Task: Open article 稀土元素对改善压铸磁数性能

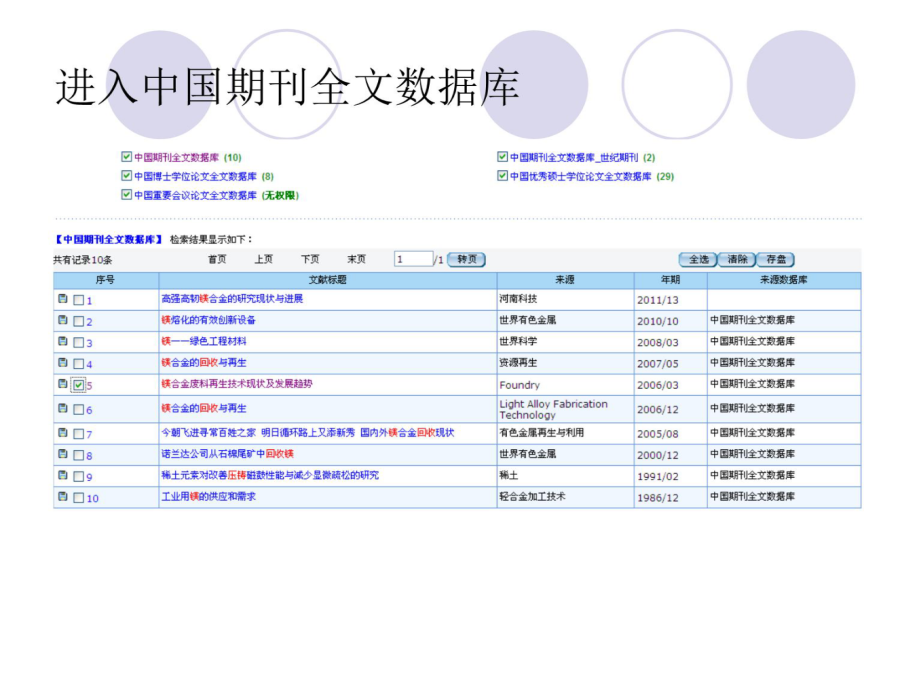Action: pos(270,475)
